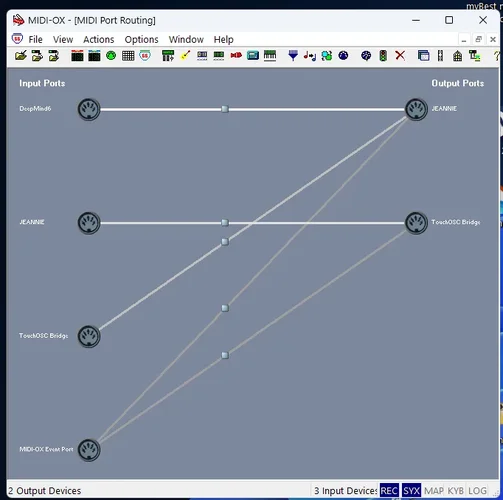The width and height of the screenshot is (503, 500).
Task: Click the 'Output Ports' heading
Action: [x=458, y=83]
